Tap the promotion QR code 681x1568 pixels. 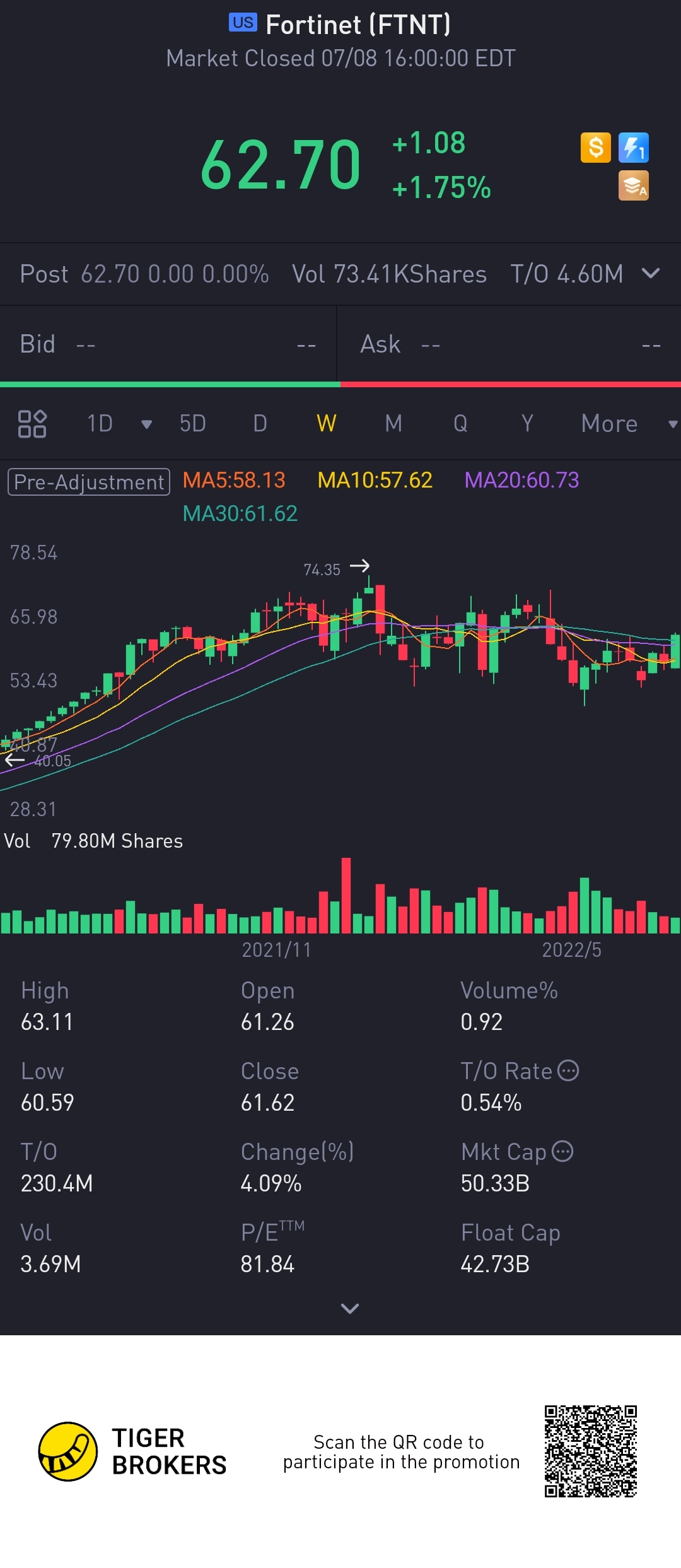tap(591, 1451)
